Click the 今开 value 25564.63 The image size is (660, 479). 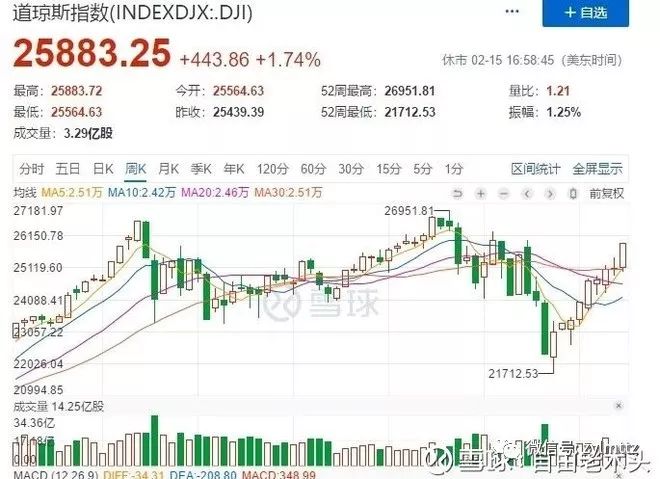pyautogui.click(x=238, y=91)
